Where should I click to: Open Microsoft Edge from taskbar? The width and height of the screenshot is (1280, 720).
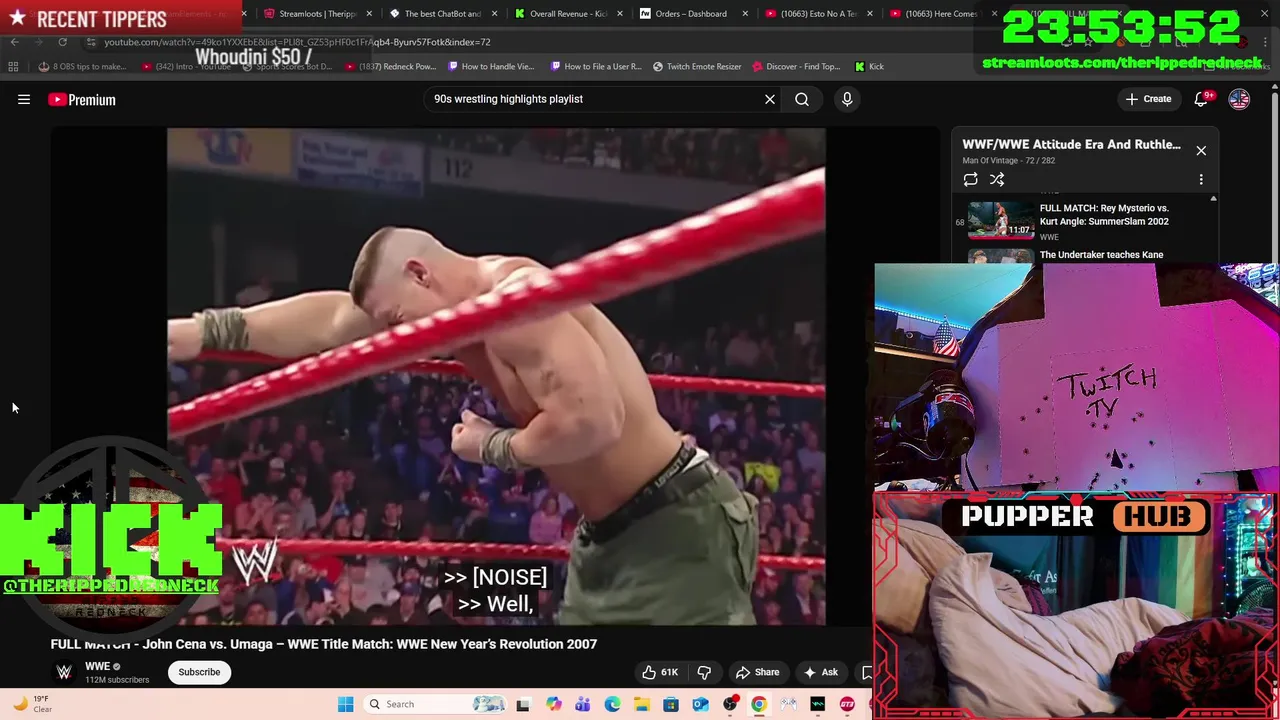(612, 704)
